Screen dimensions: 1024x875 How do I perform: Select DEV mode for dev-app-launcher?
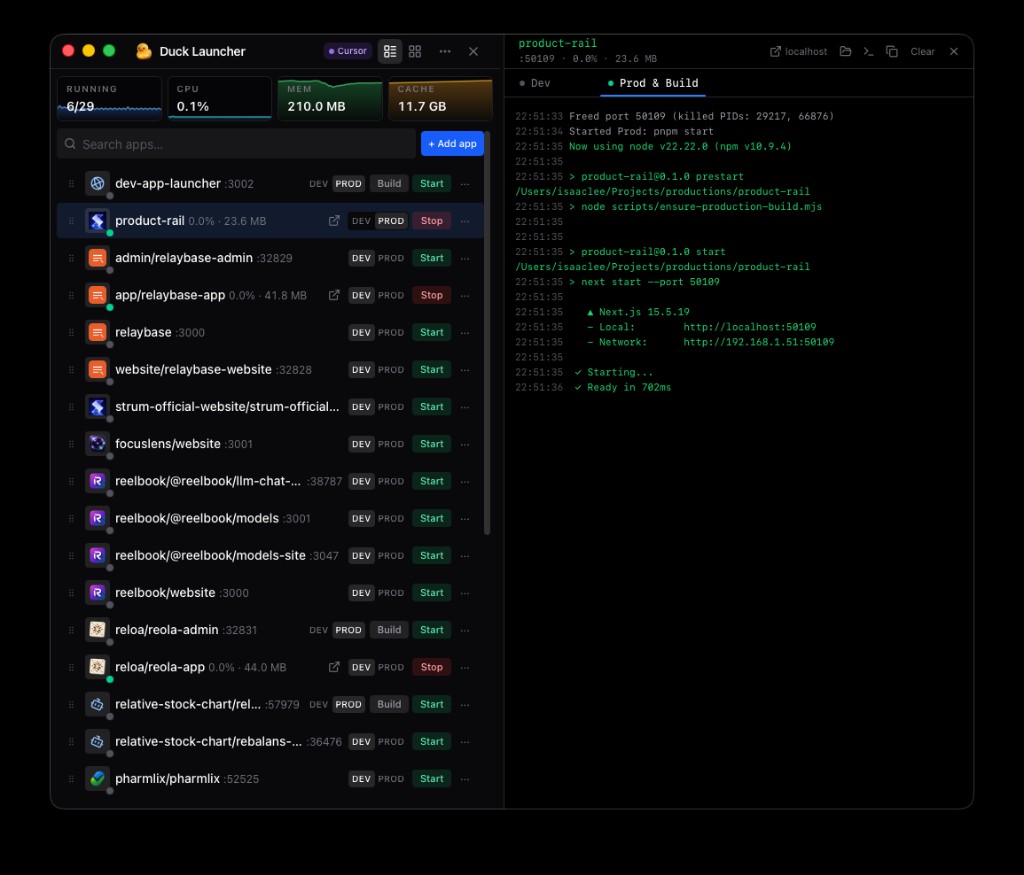click(x=318, y=183)
